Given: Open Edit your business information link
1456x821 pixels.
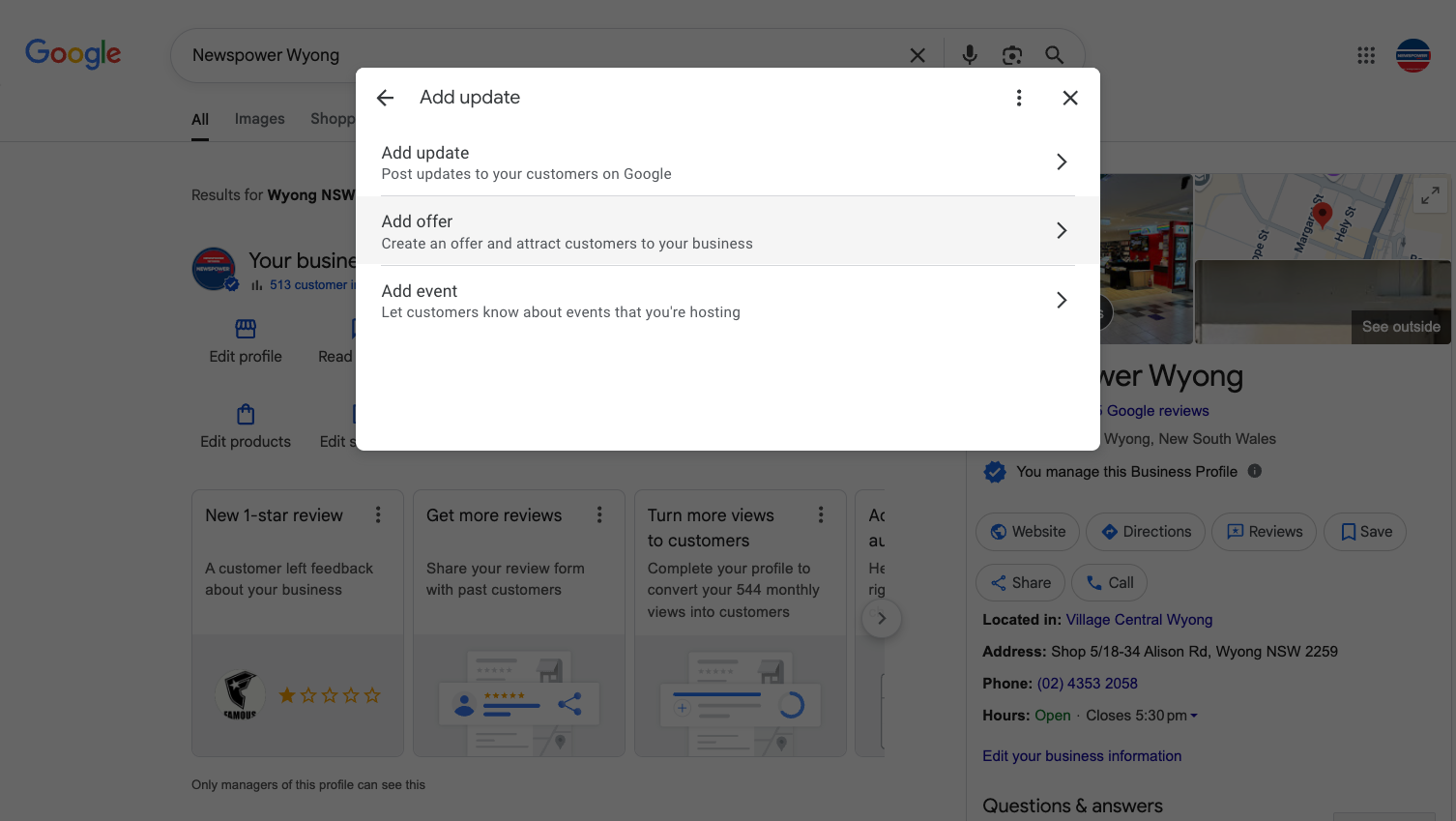Looking at the screenshot, I should click(1082, 756).
